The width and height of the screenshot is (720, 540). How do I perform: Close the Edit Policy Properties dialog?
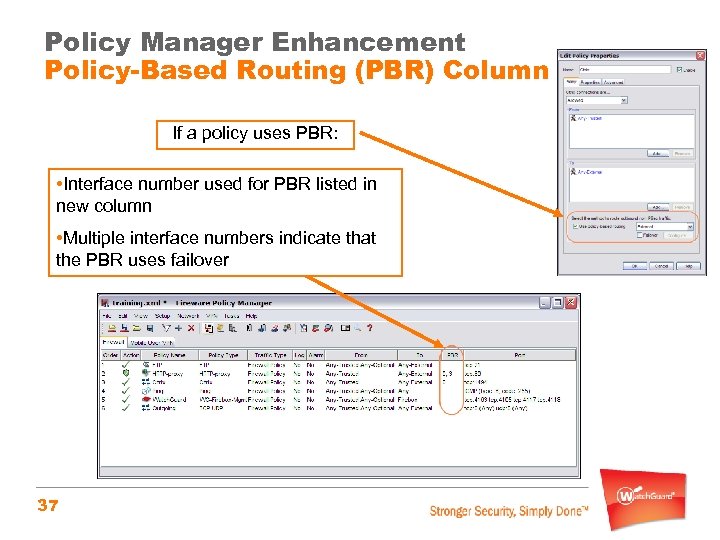coord(700,56)
